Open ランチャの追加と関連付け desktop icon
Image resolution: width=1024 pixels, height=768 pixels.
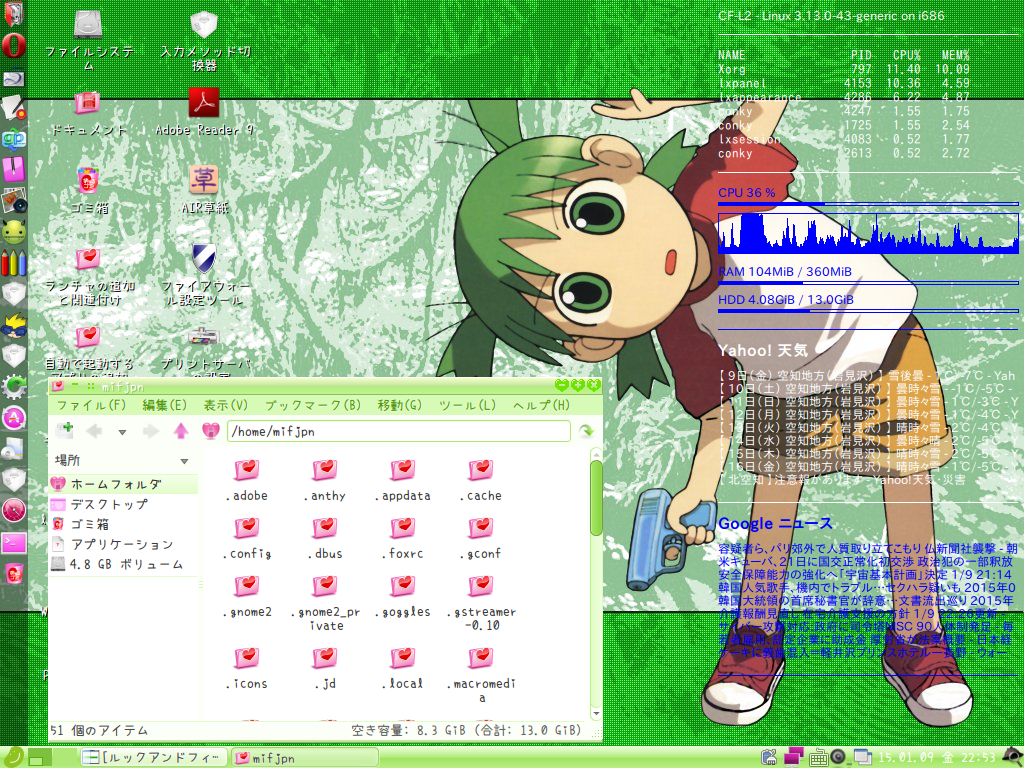point(89,275)
